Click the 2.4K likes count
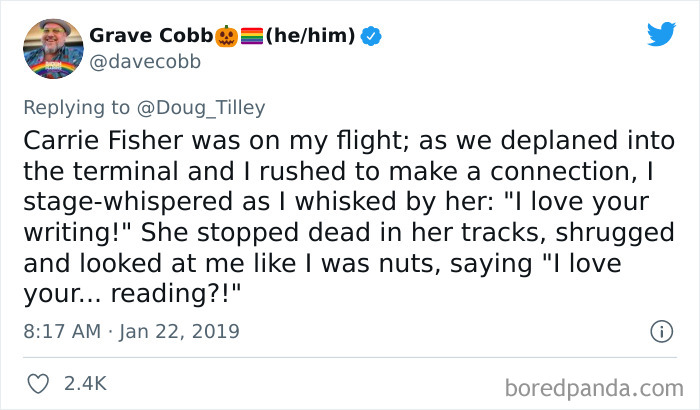Image resolution: width=700 pixels, height=410 pixels. pyautogui.click(x=86, y=382)
